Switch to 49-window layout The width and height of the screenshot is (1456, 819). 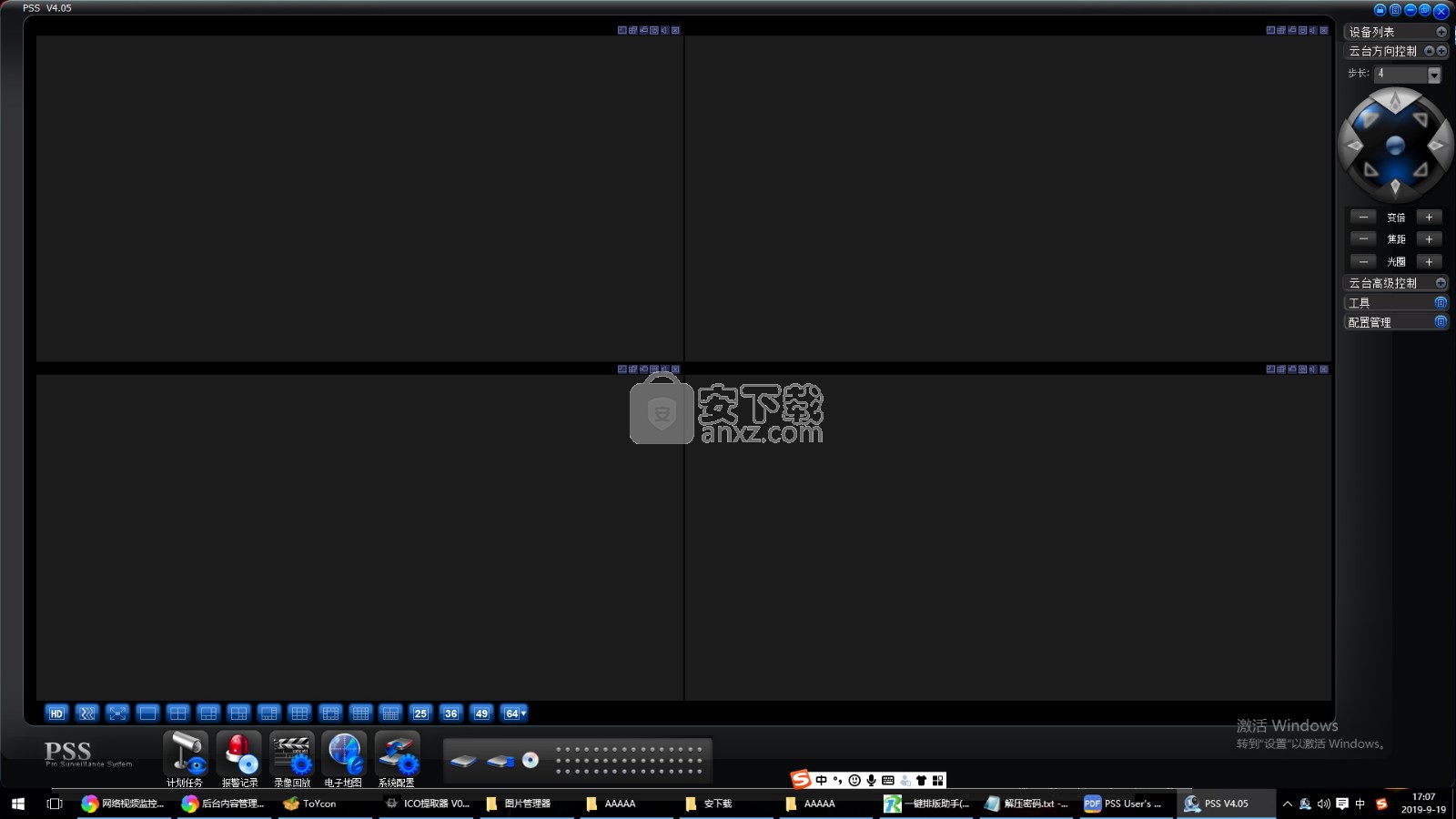(481, 713)
